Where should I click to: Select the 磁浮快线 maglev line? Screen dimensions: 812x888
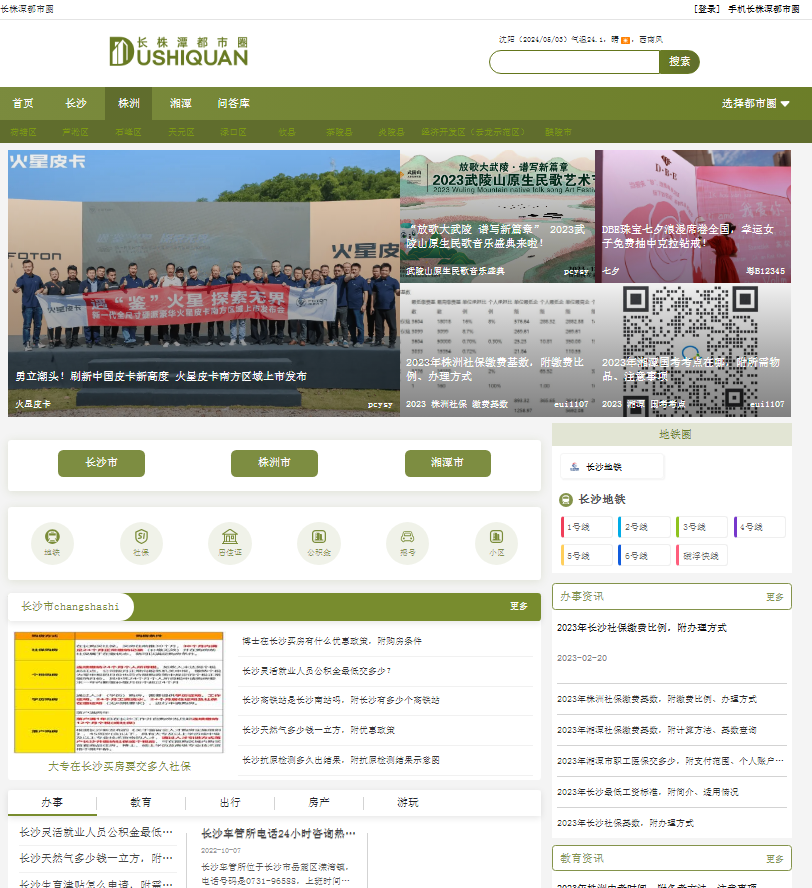click(x=702, y=556)
